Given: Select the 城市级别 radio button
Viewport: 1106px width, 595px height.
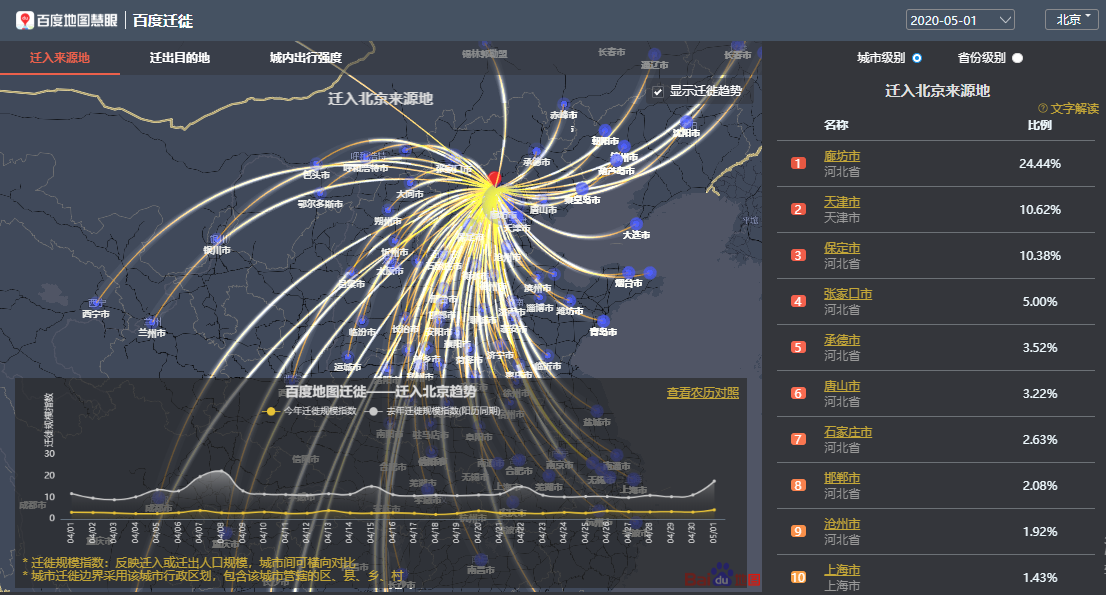Looking at the screenshot, I should point(917,58).
